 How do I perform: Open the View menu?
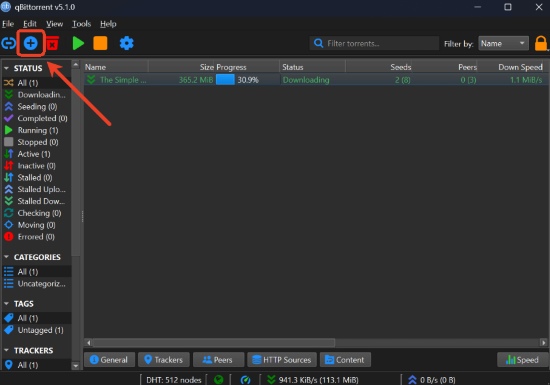[x=54, y=24]
